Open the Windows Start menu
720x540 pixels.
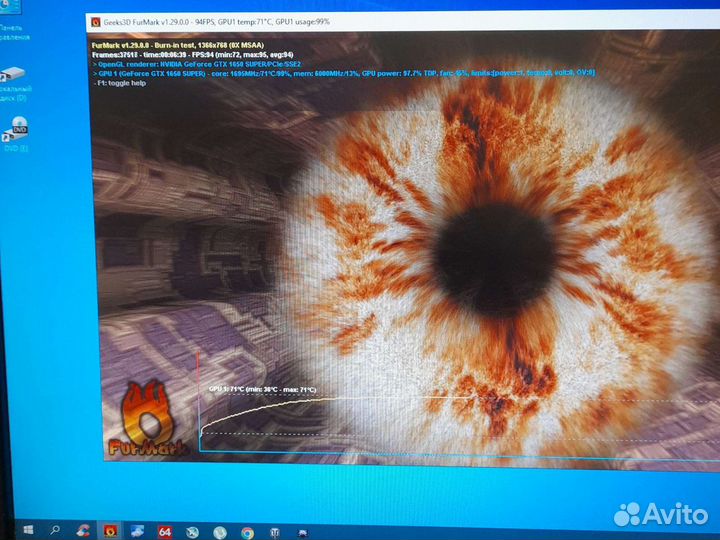point(28,530)
